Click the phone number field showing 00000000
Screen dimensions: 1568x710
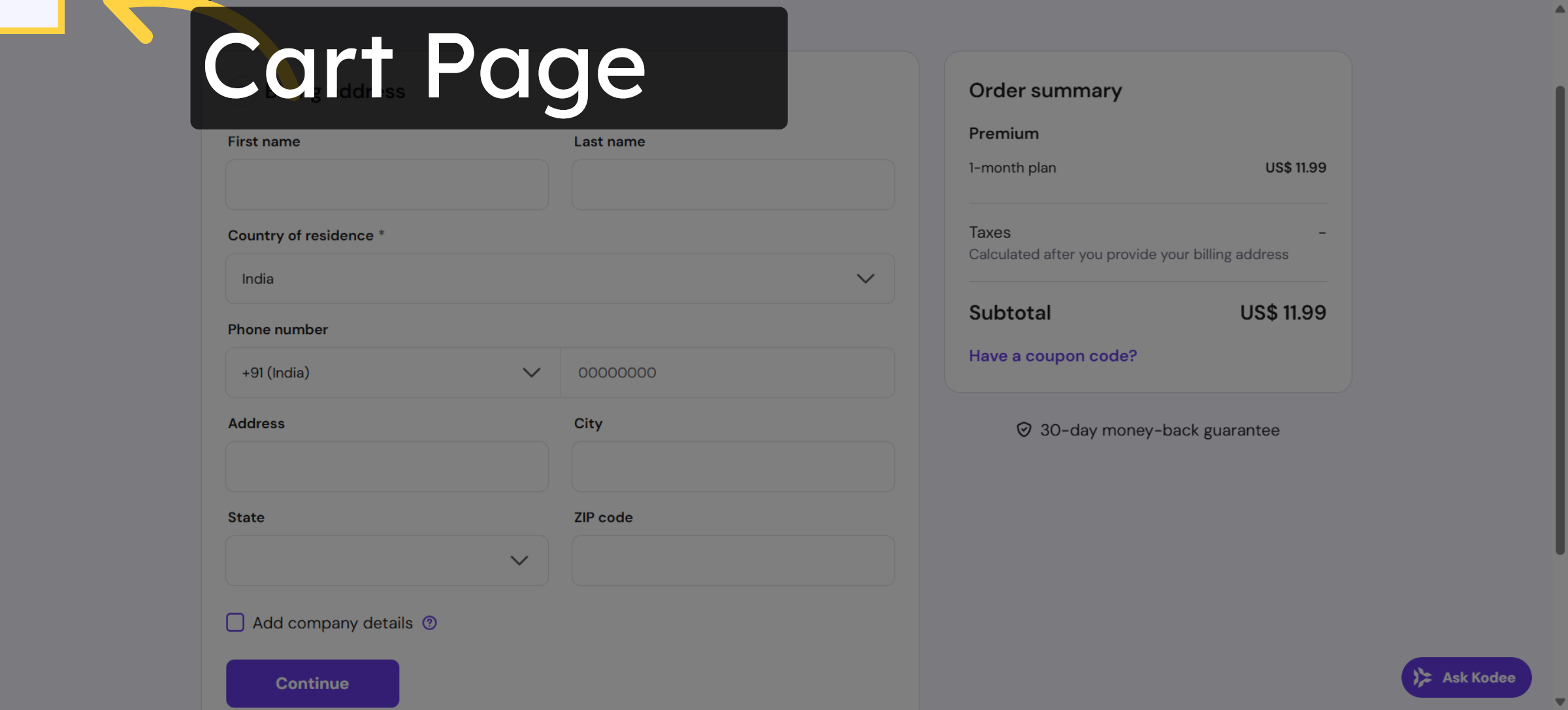(727, 373)
